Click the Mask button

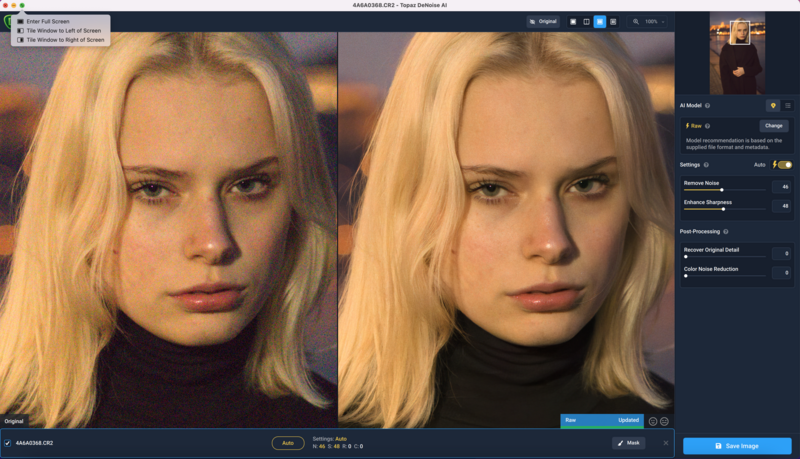click(629, 443)
